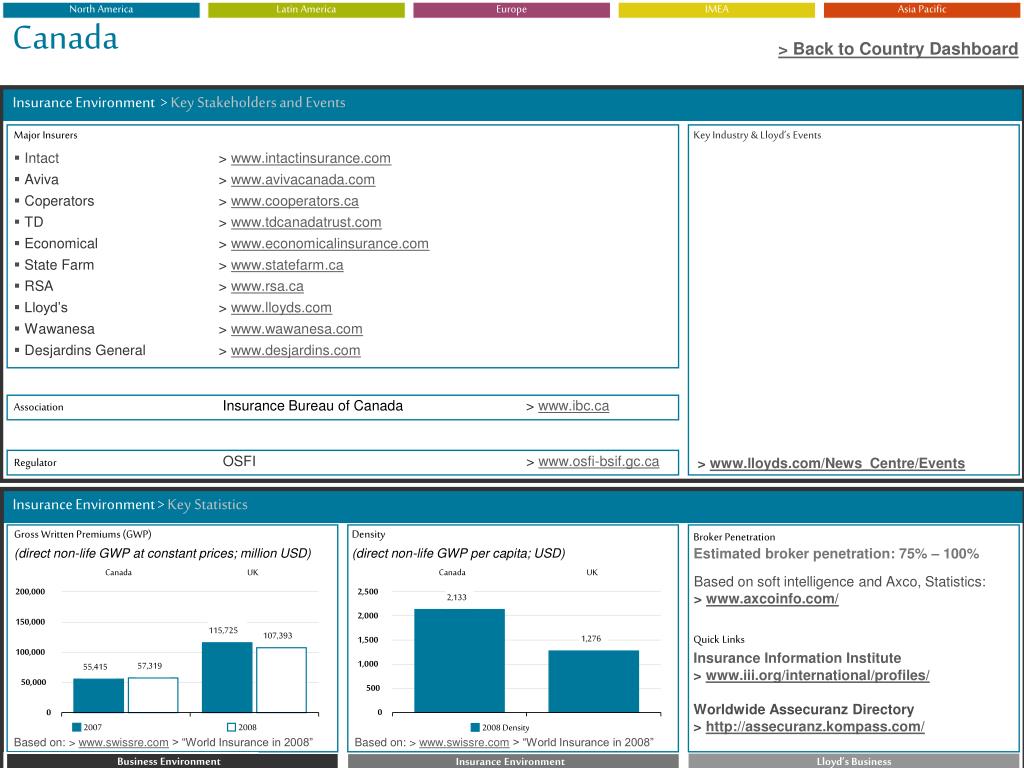Open Lloyd's News Centre Events link
Viewport: 1024px width, 768px height.
click(x=837, y=464)
